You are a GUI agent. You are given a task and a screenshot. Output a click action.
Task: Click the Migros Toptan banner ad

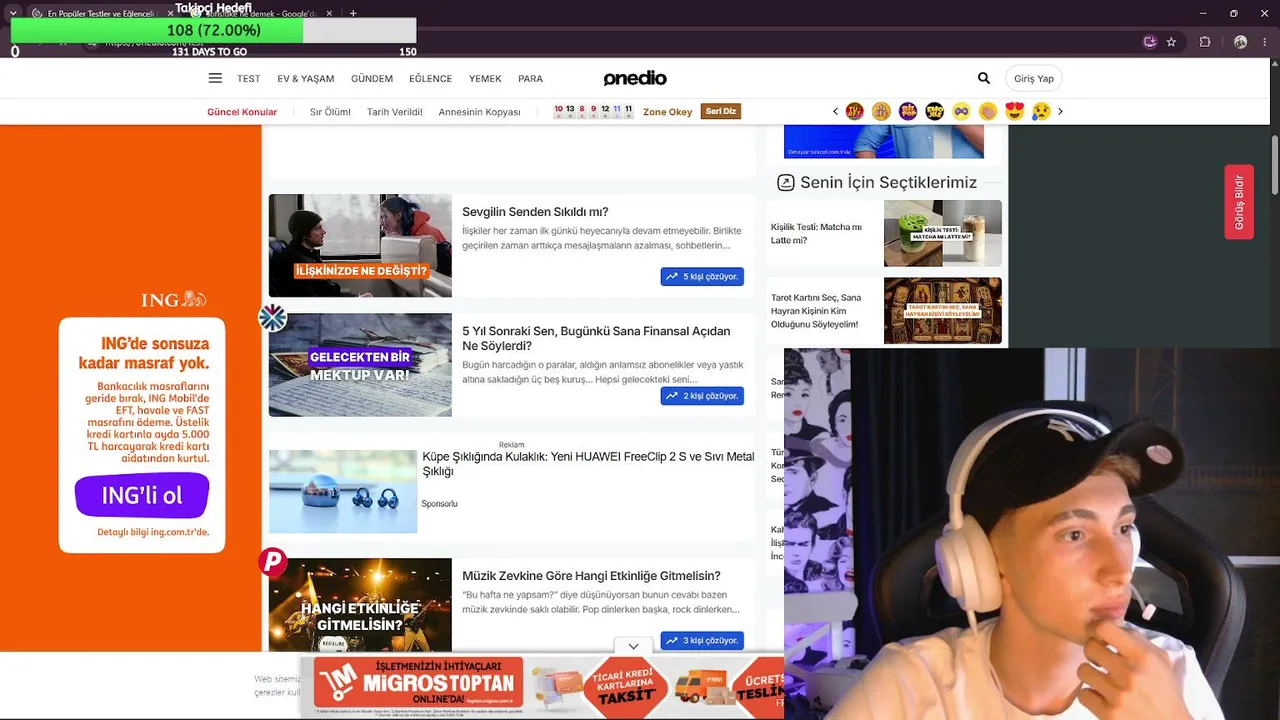[543, 686]
